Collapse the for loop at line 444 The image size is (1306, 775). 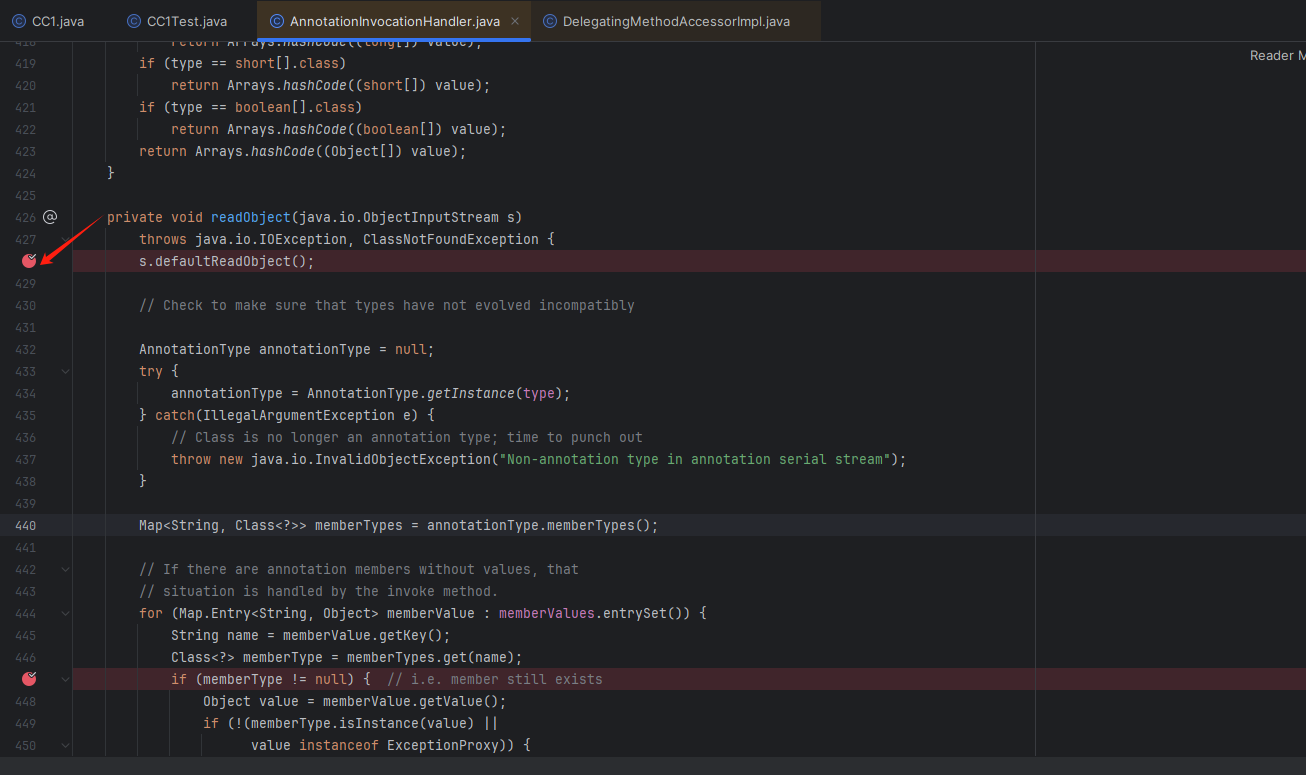[65, 613]
